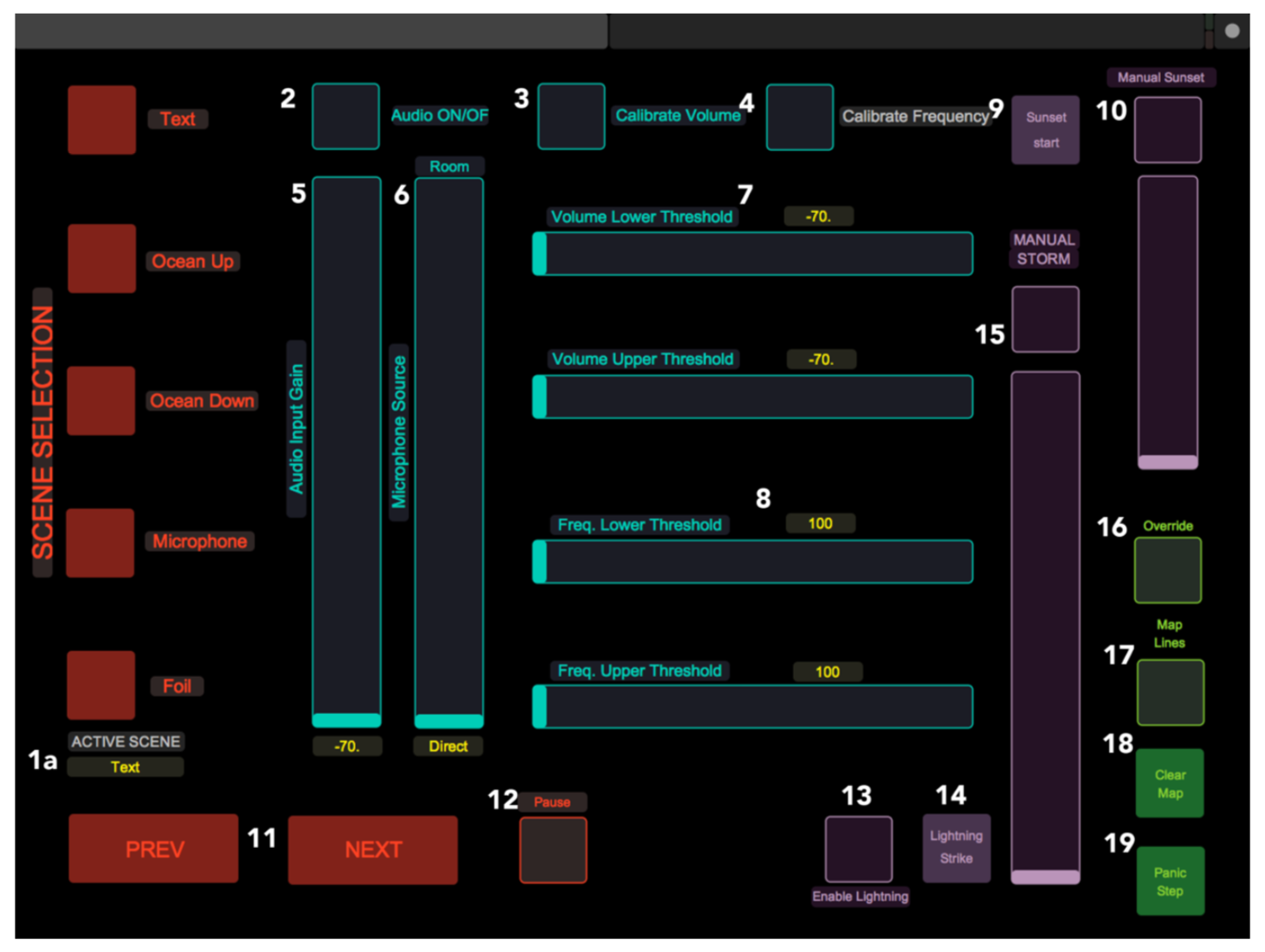The width and height of the screenshot is (1265, 952).
Task: Go to the previous scene with PREV
Action: (154, 849)
